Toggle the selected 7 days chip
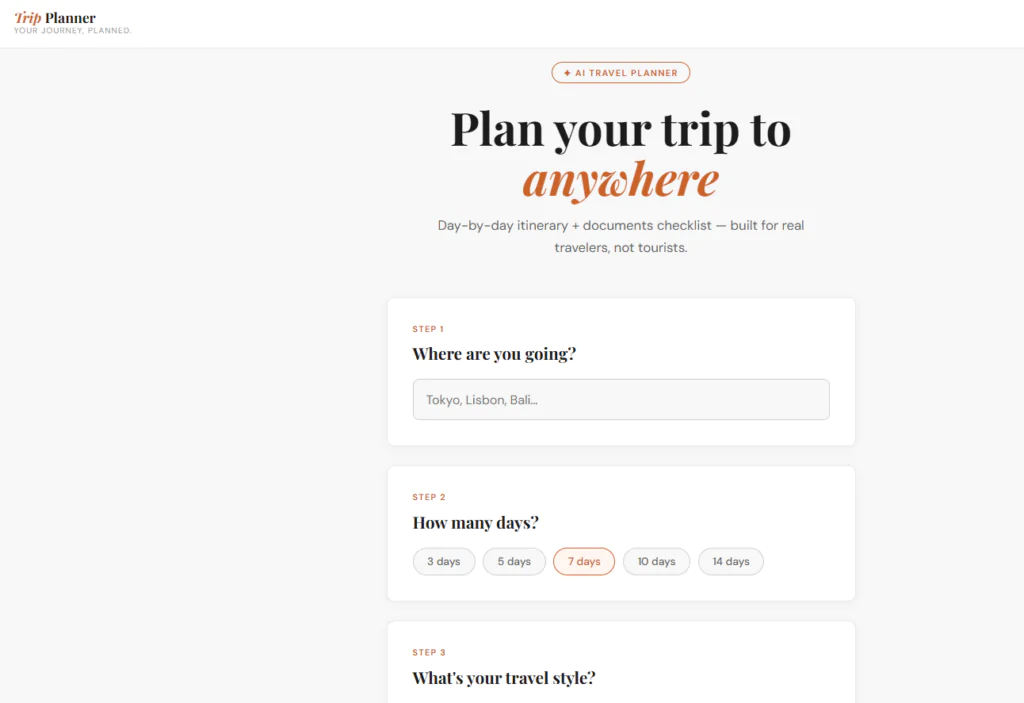Screen dimensions: 1024x703 [x=584, y=562]
